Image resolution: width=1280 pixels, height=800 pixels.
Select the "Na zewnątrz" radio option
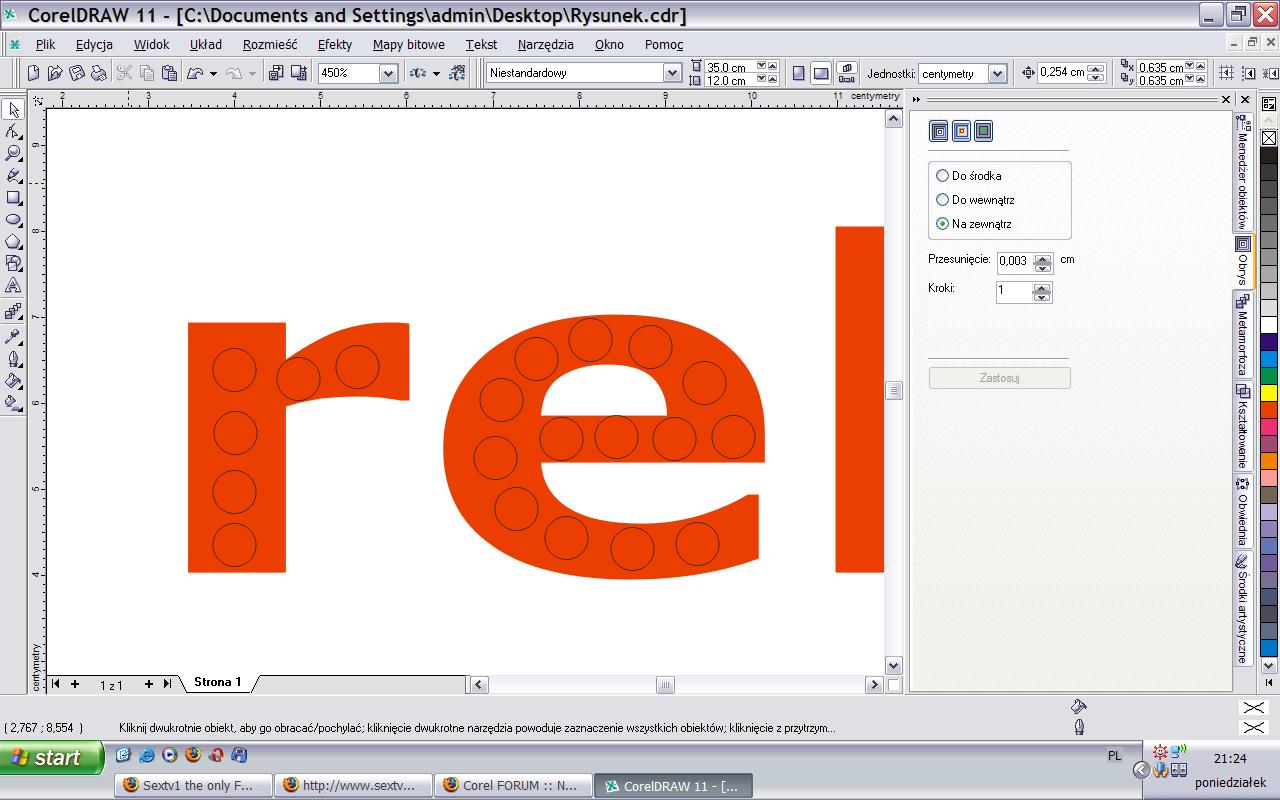[942, 224]
